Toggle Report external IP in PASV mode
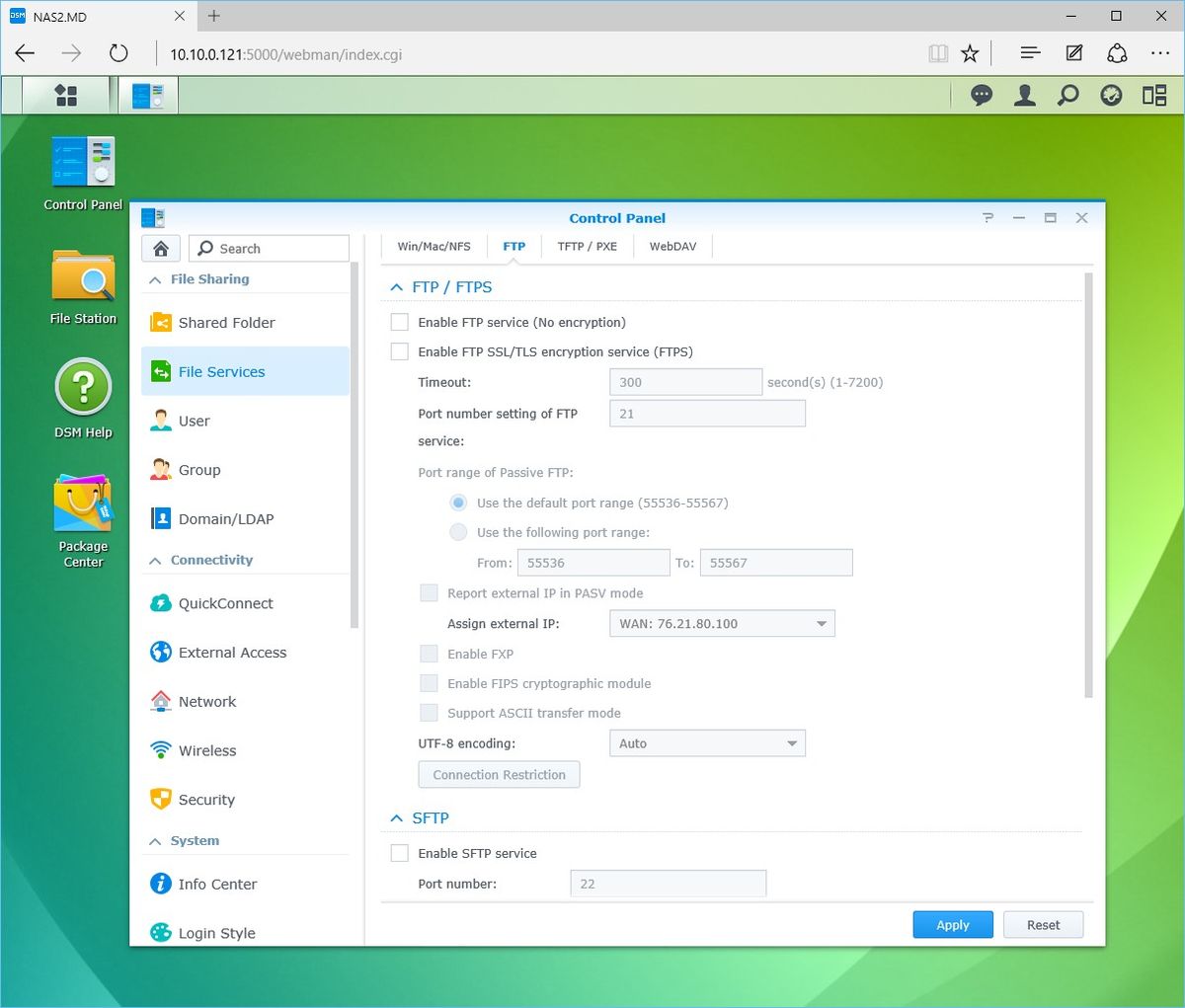Image resolution: width=1185 pixels, height=1008 pixels. (x=429, y=593)
